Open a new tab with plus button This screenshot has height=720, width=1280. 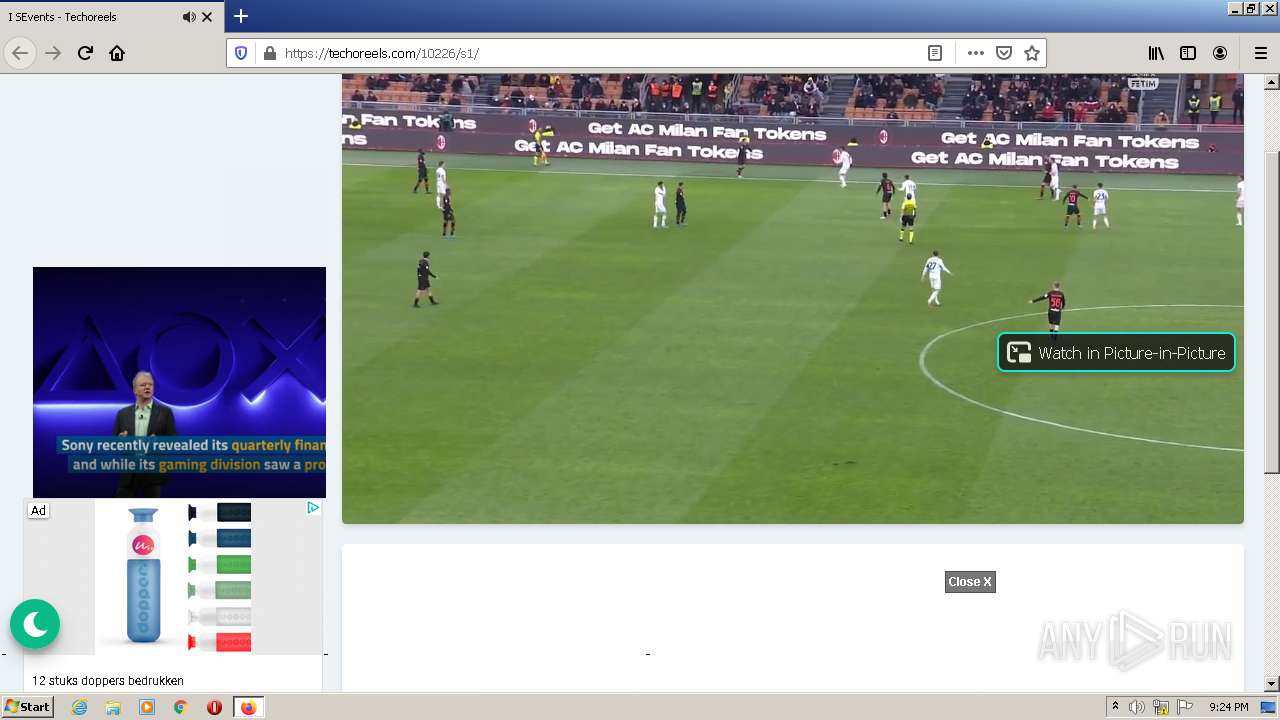241,16
